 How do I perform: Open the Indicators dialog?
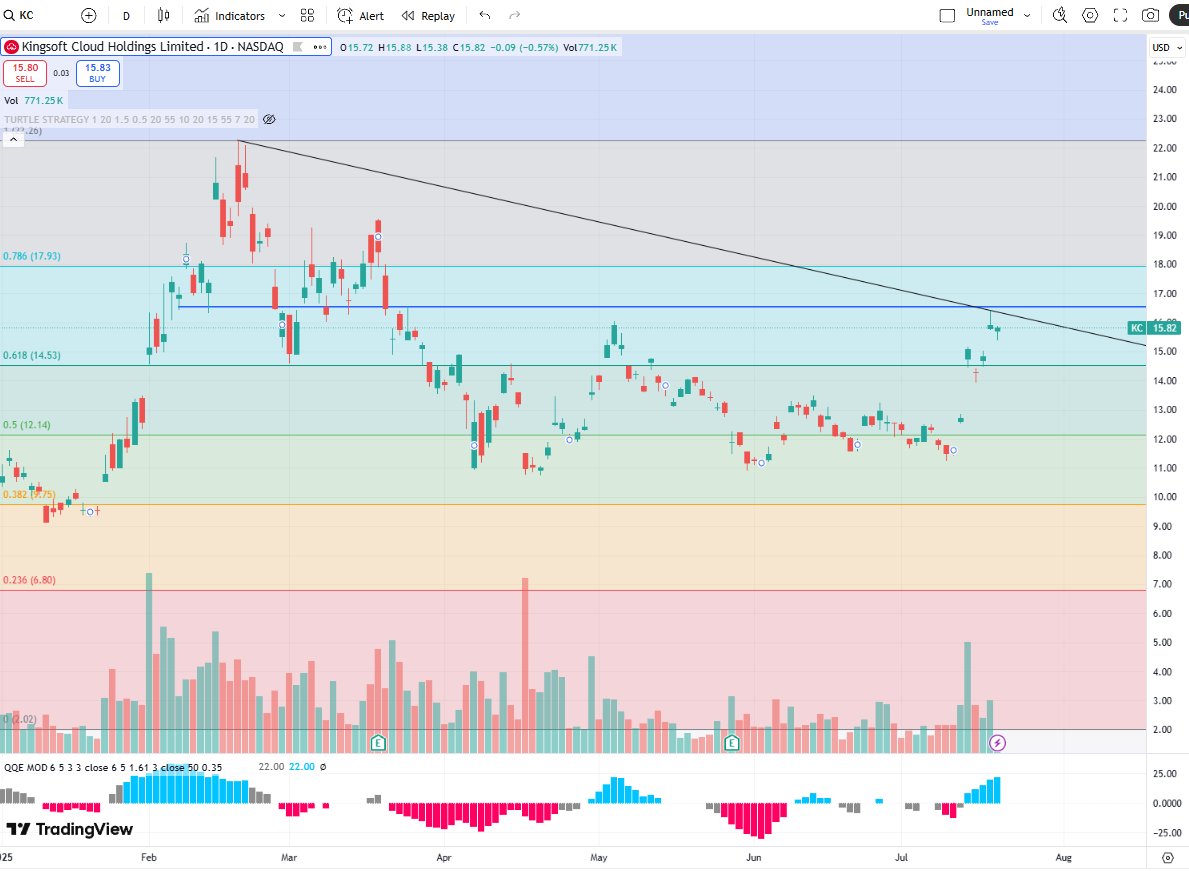tap(230, 16)
